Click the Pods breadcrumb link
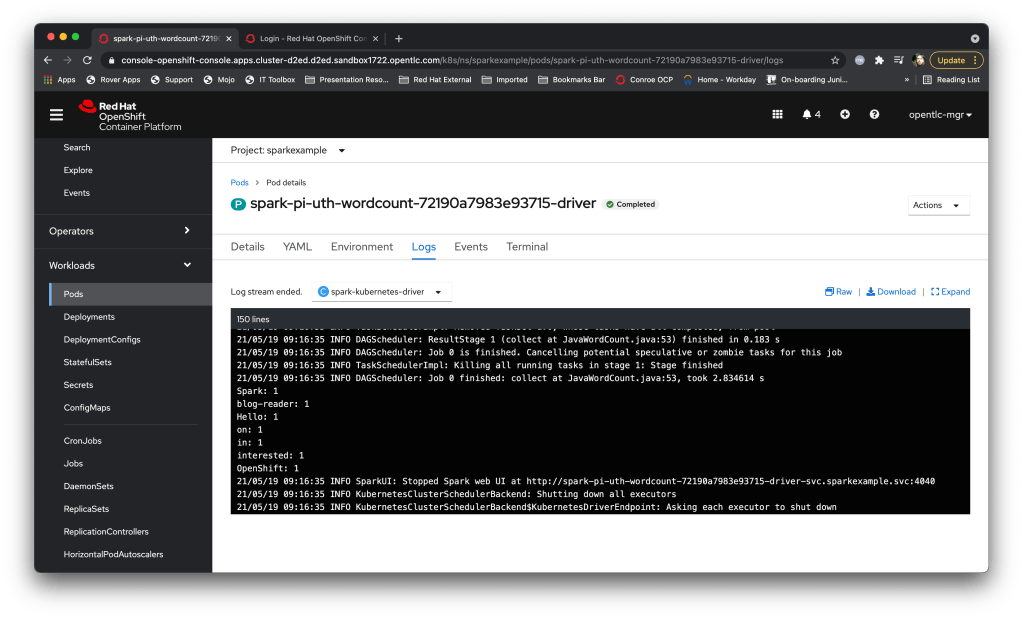Image resolution: width=1023 pixels, height=618 pixels. [x=240, y=183]
